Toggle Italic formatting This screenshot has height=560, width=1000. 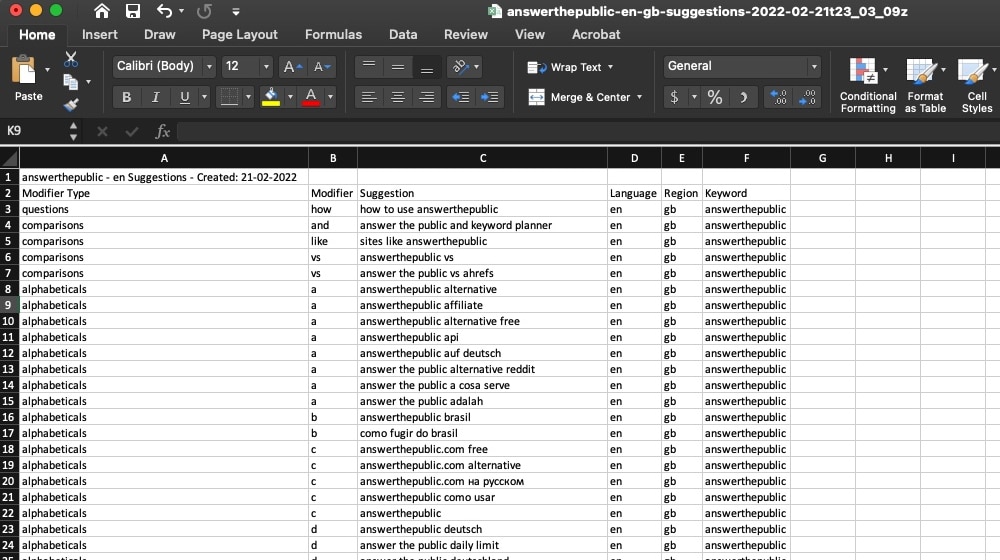click(155, 97)
